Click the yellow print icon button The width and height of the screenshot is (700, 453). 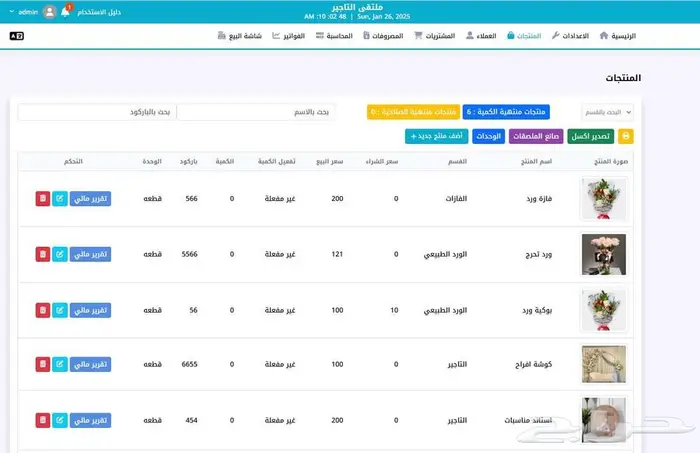tap(626, 136)
